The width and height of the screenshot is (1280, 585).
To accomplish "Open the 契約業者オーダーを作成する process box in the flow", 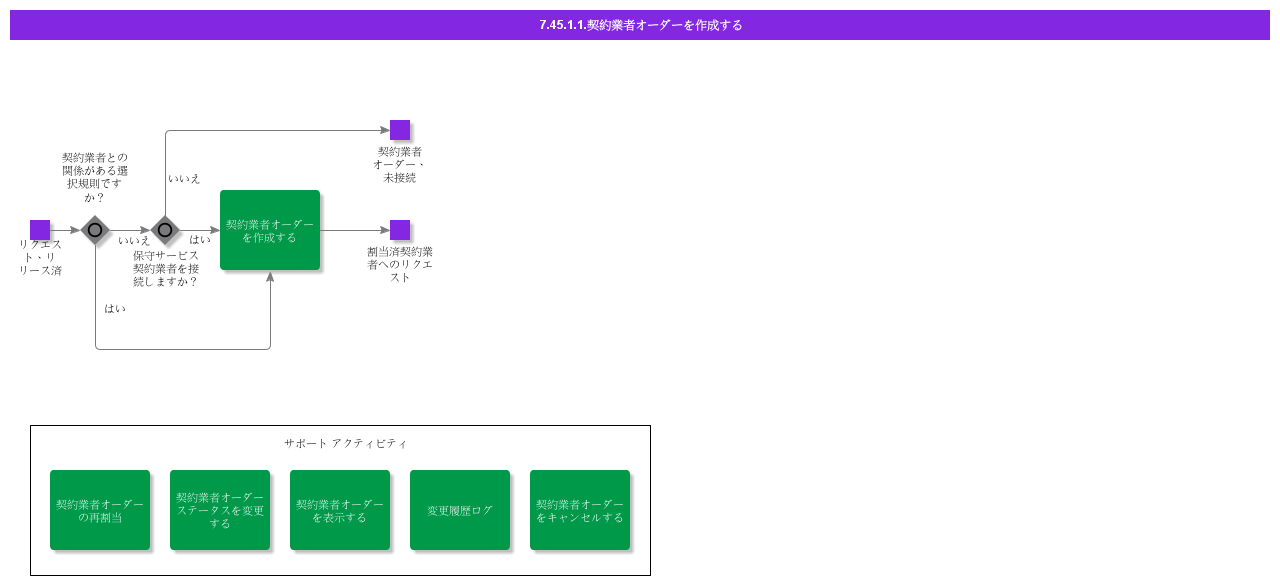I will click(x=270, y=230).
